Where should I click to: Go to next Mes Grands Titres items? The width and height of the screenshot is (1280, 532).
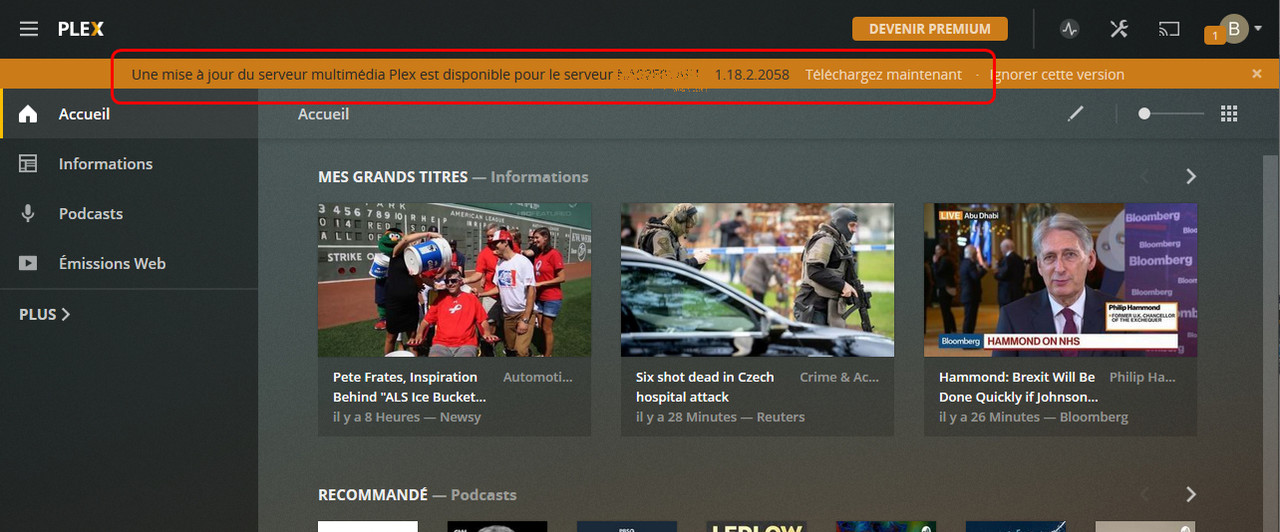point(1191,177)
